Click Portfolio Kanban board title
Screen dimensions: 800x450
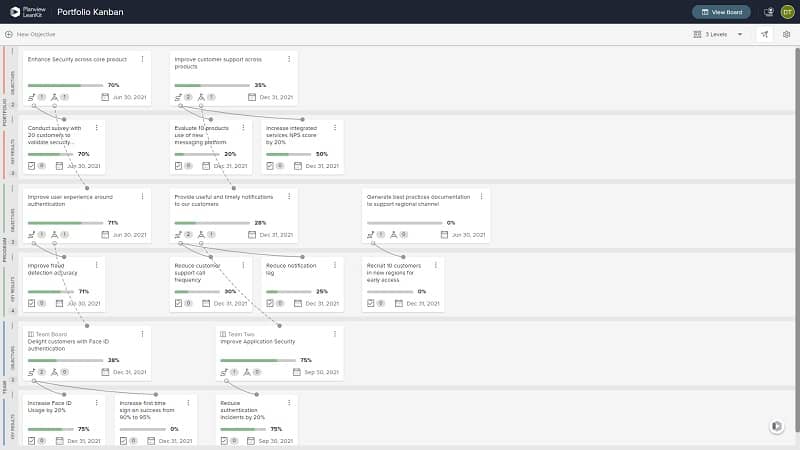[90, 12]
